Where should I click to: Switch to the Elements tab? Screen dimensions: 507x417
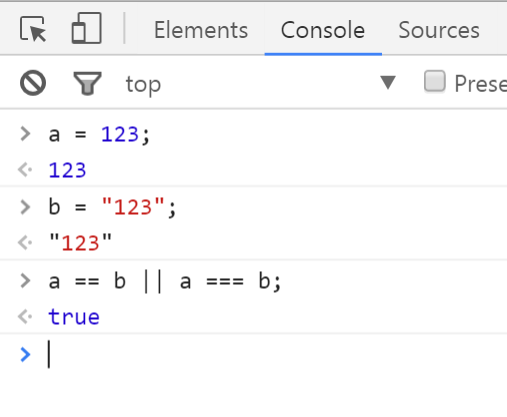pyautogui.click(x=201, y=30)
